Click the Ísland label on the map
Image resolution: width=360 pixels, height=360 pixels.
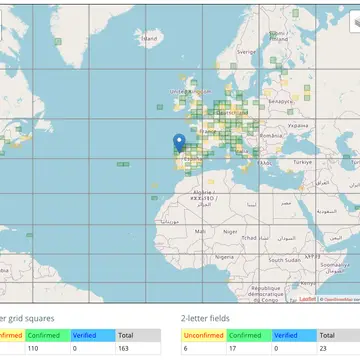pyautogui.click(x=149, y=39)
